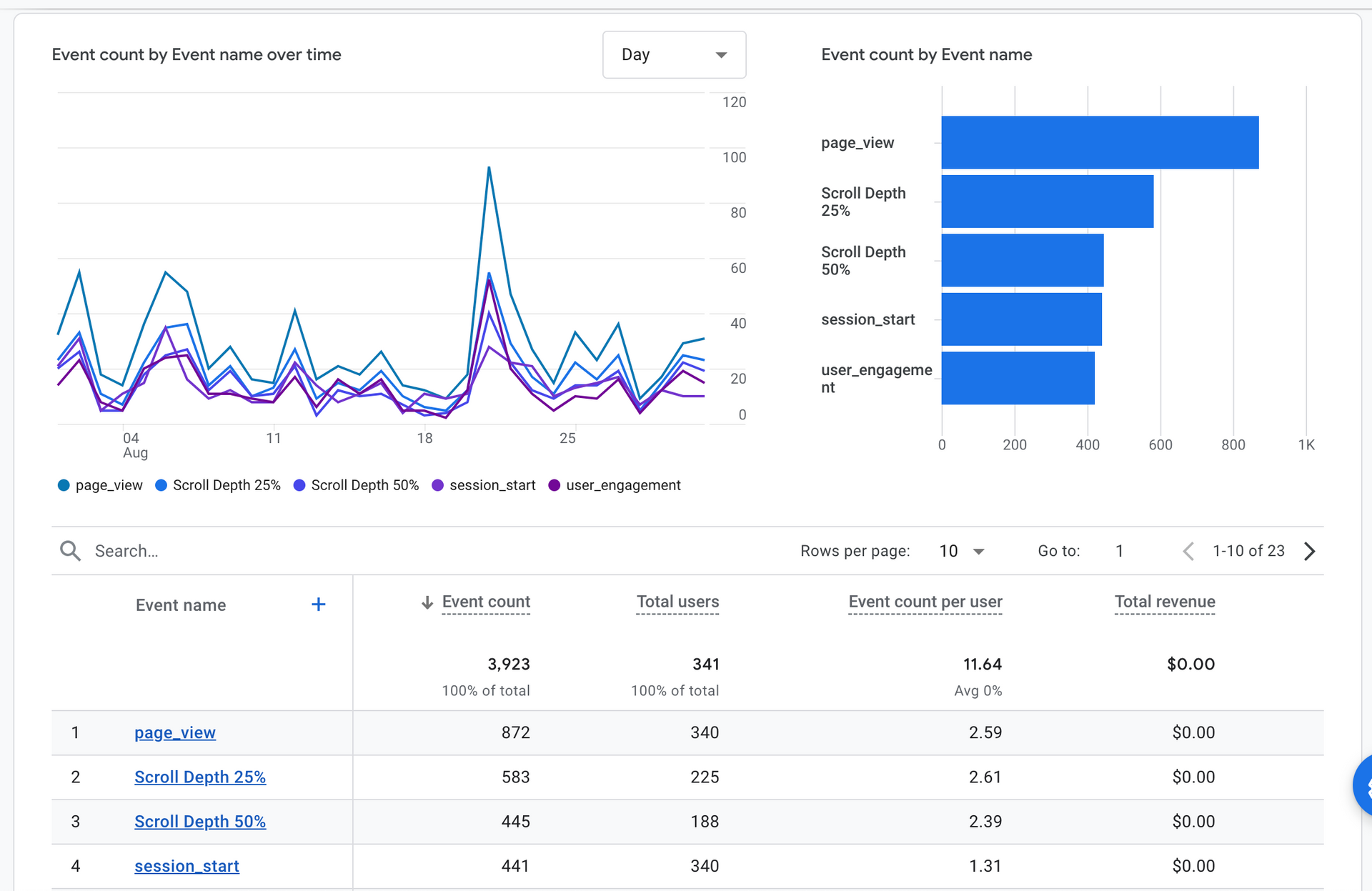1372x891 pixels.
Task: Click the search magnifier icon
Action: tap(70, 551)
